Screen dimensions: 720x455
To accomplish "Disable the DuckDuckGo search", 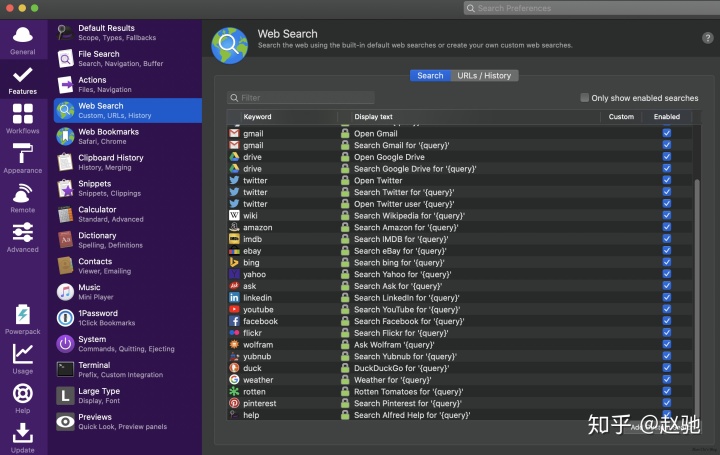I will 667,368.
